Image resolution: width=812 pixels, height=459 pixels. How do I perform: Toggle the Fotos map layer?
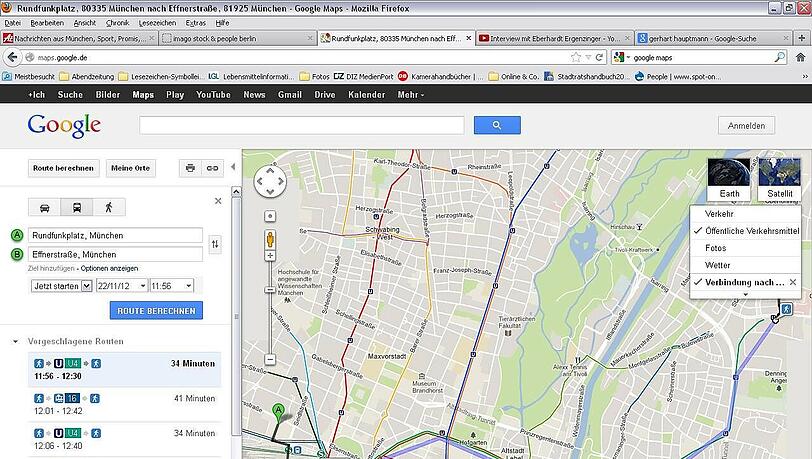(x=746, y=248)
